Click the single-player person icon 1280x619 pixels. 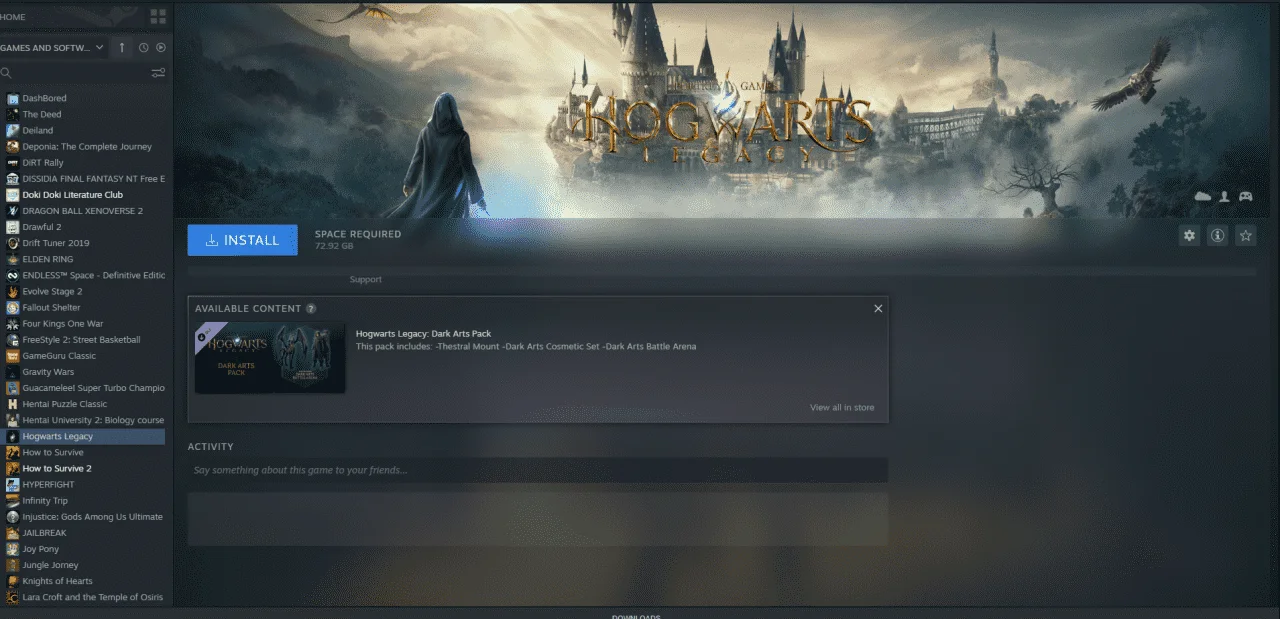point(1225,197)
